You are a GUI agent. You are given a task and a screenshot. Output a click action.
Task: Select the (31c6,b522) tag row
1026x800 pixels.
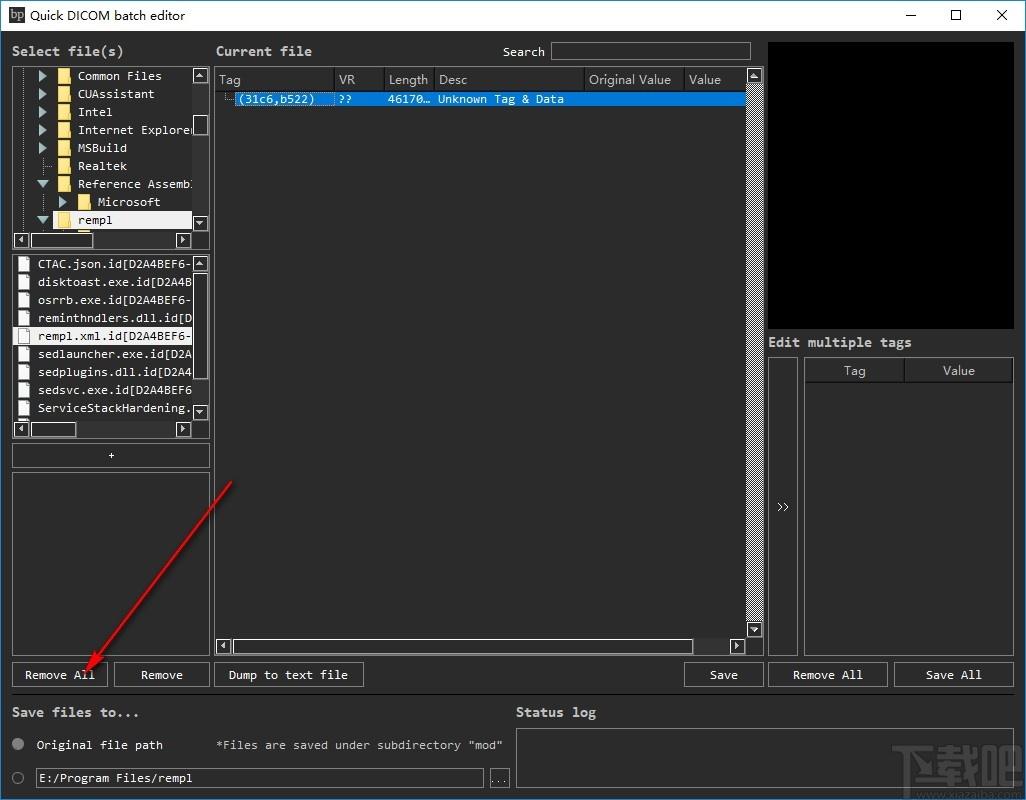481,99
